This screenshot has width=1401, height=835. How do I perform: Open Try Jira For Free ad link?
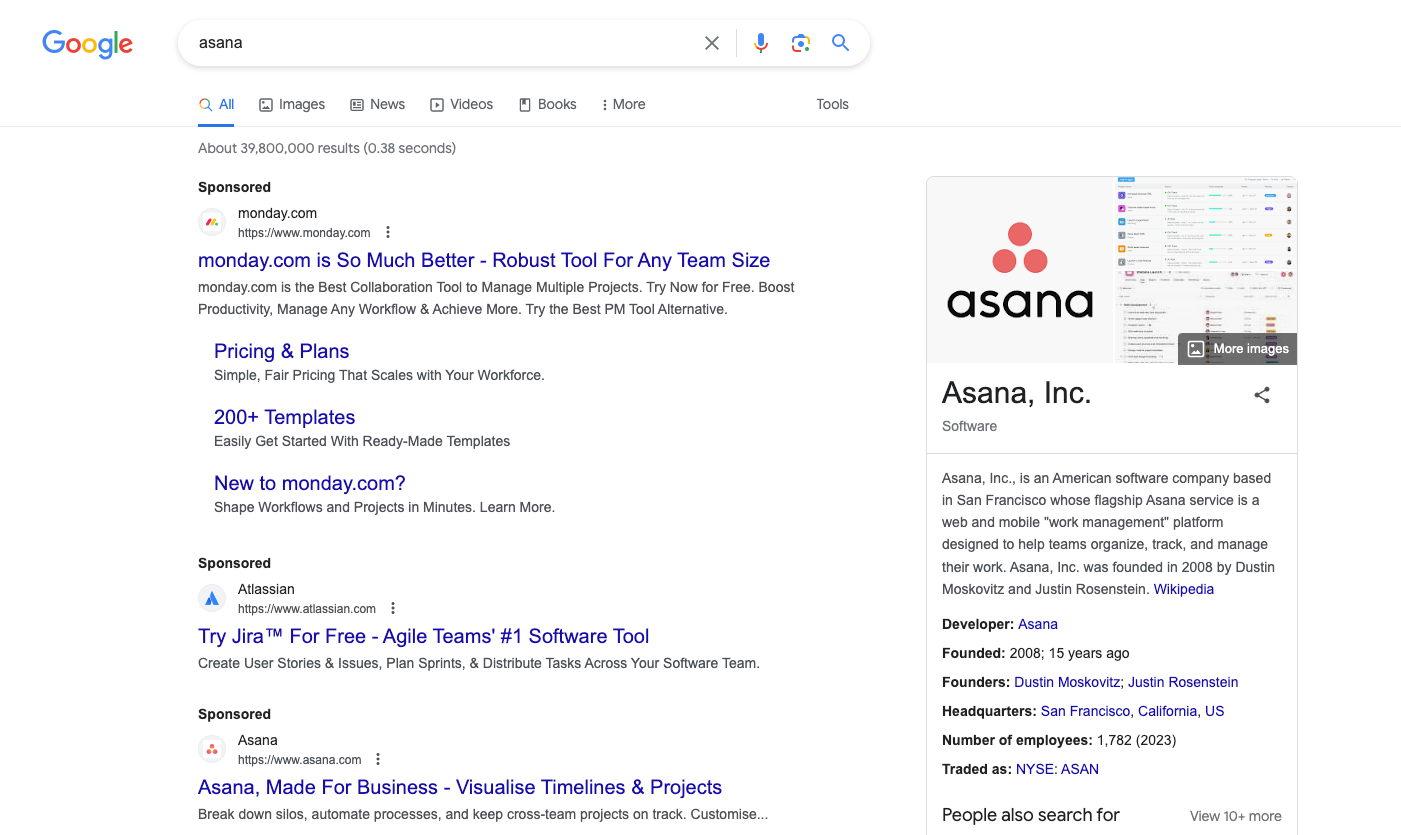[x=423, y=636]
